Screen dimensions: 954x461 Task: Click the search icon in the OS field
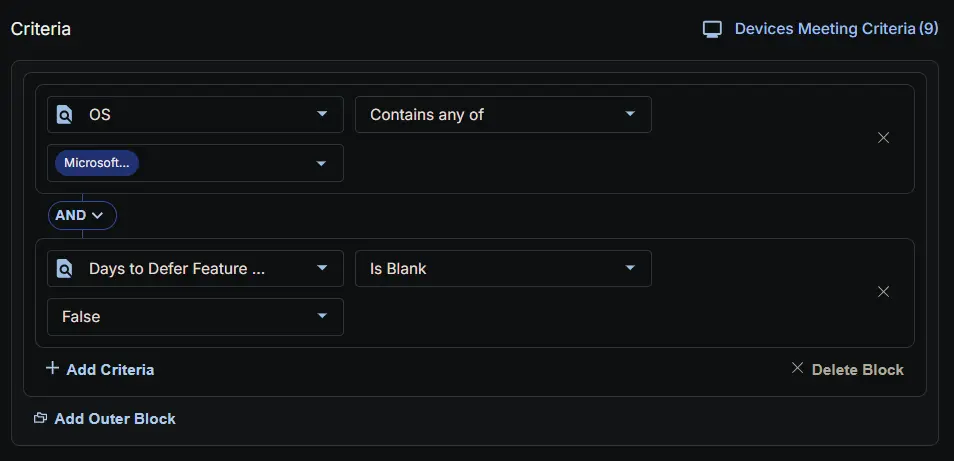[x=65, y=115]
